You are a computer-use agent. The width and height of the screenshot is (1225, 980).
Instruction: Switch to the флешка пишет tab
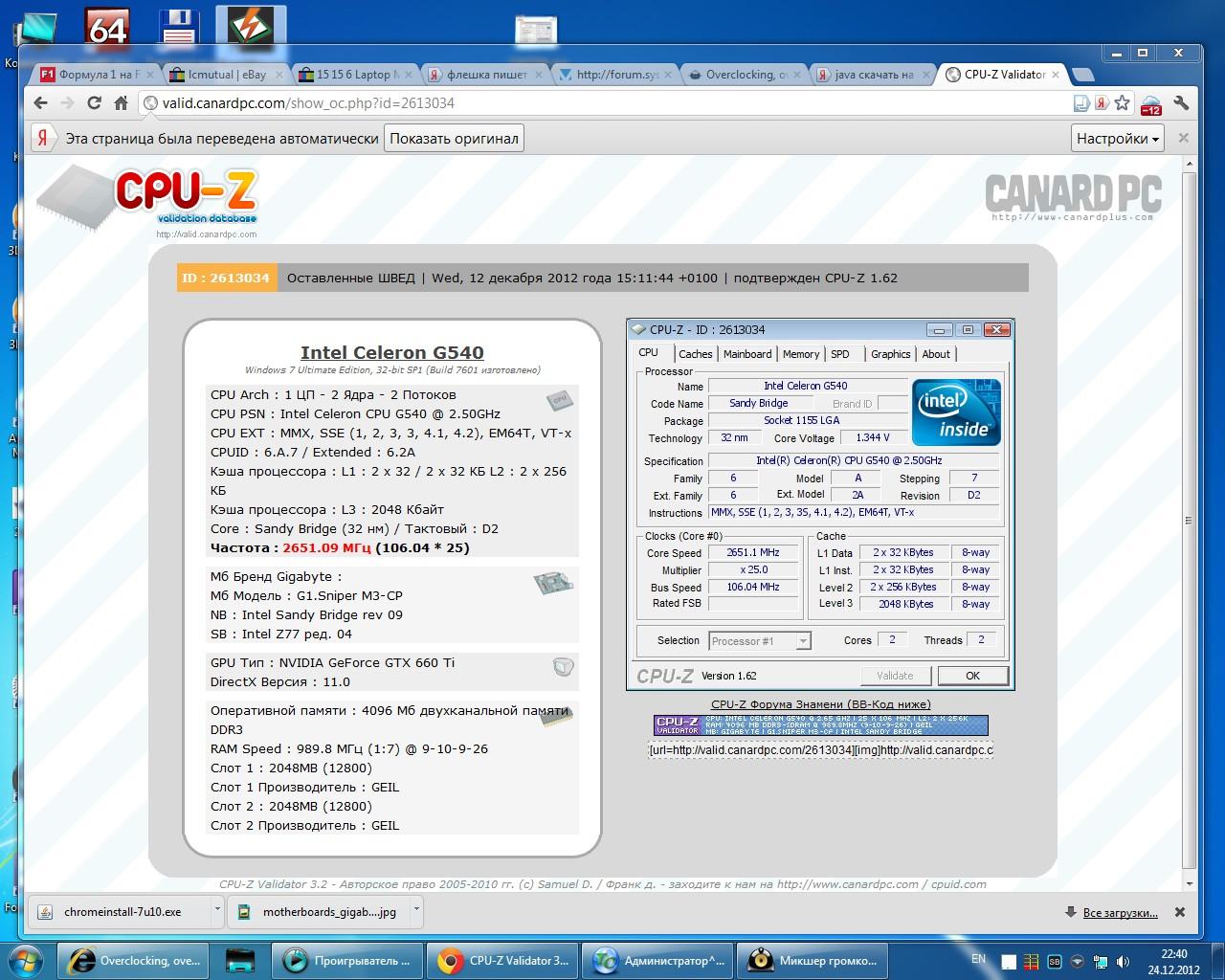[x=483, y=75]
